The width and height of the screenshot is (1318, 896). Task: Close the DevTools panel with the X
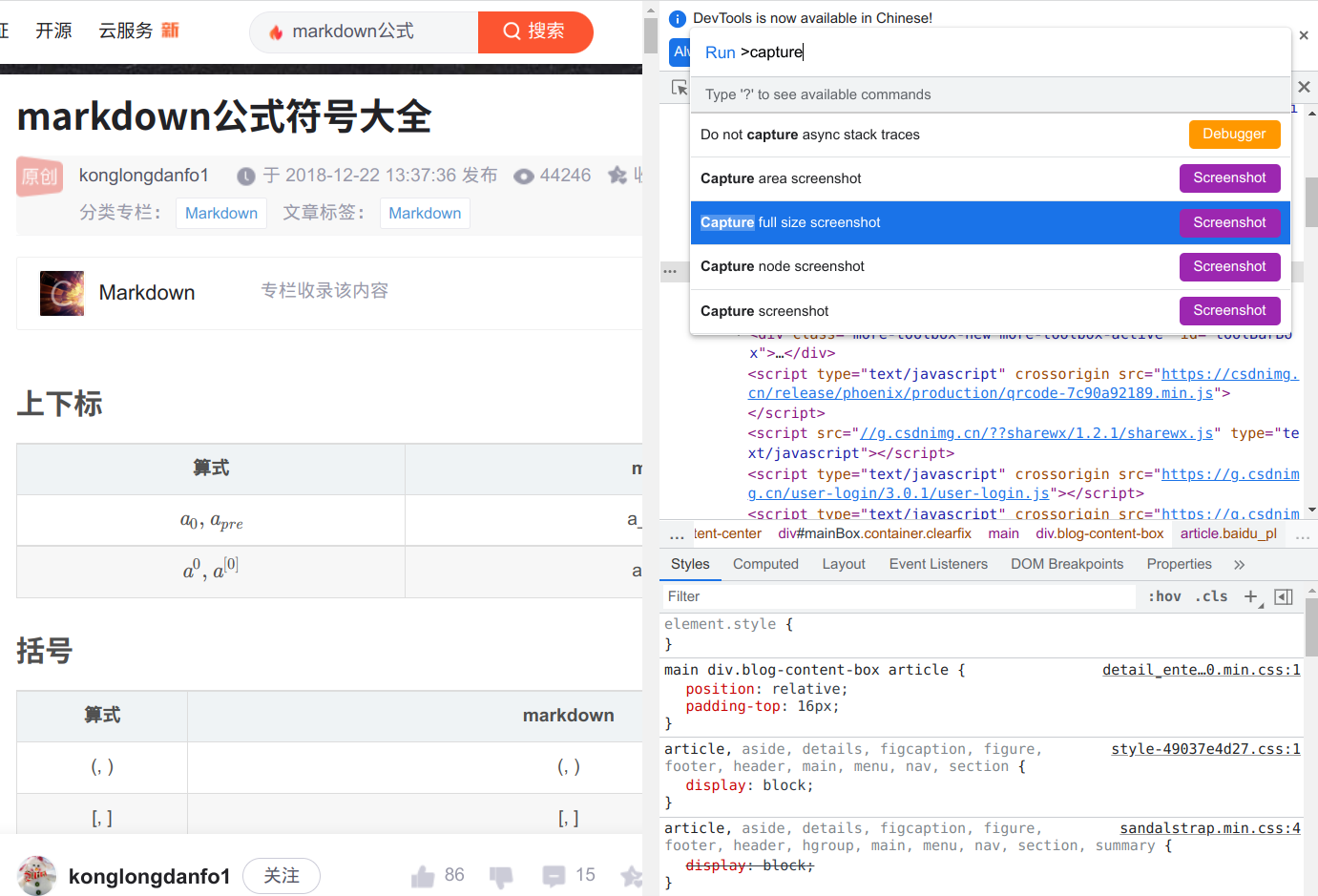[x=1304, y=87]
